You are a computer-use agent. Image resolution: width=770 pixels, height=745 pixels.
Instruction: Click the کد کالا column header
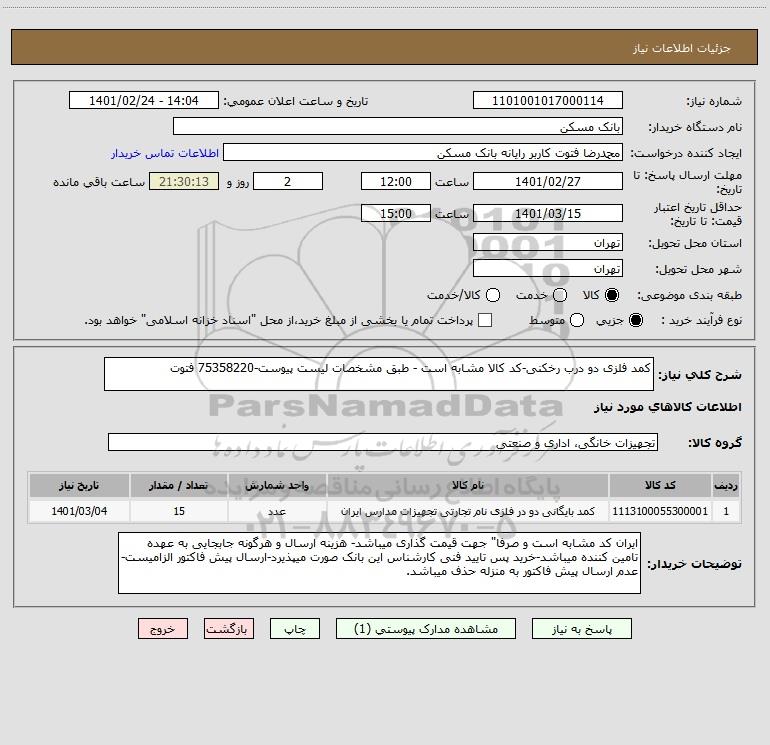660,485
